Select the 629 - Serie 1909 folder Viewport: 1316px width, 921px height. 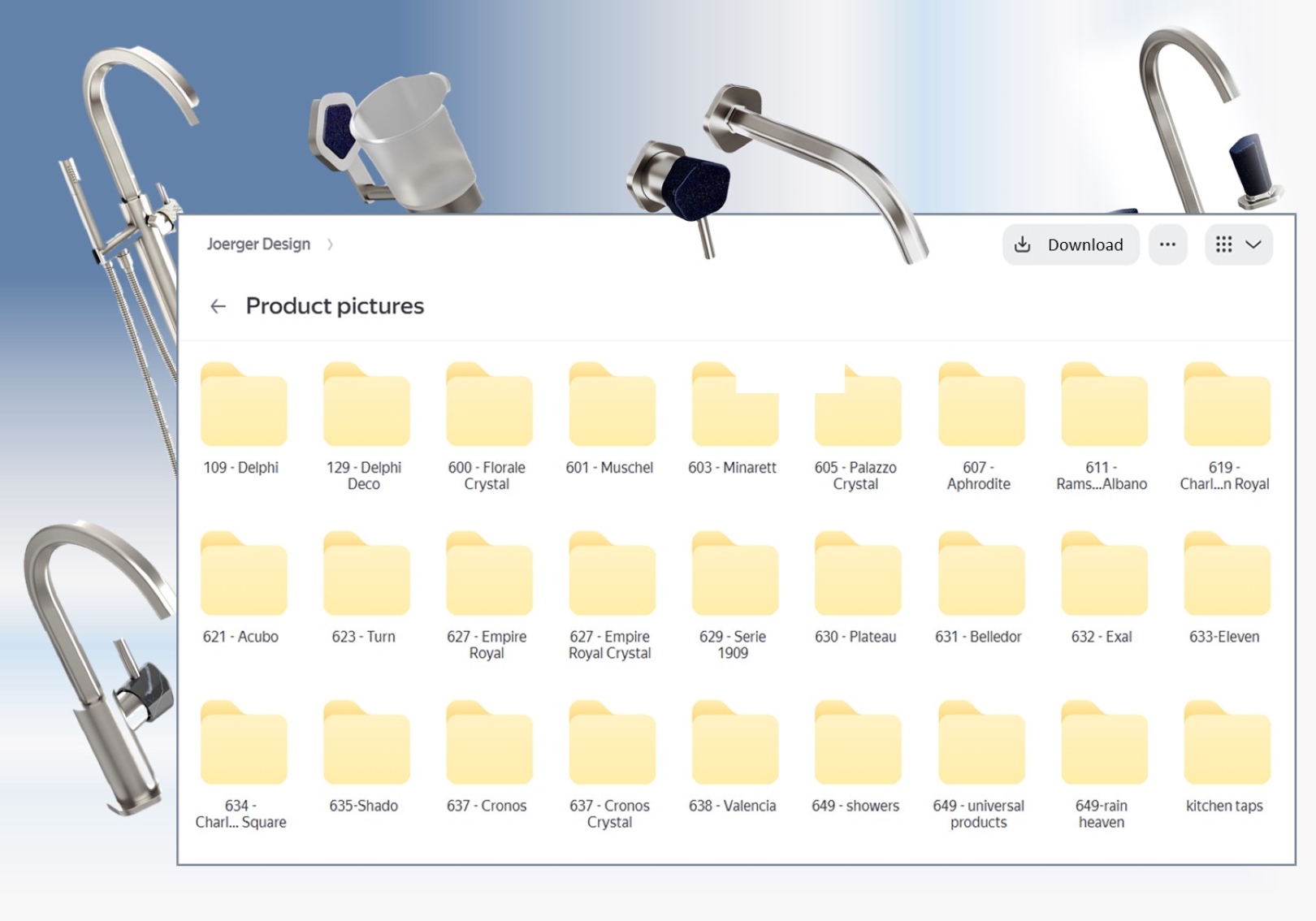tap(734, 575)
